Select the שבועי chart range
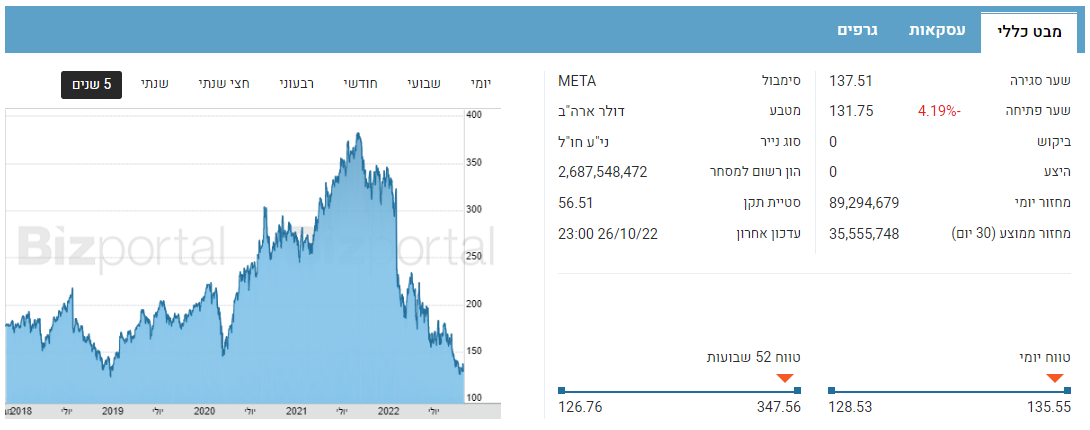Image resolution: width=1090 pixels, height=430 pixels. click(424, 84)
